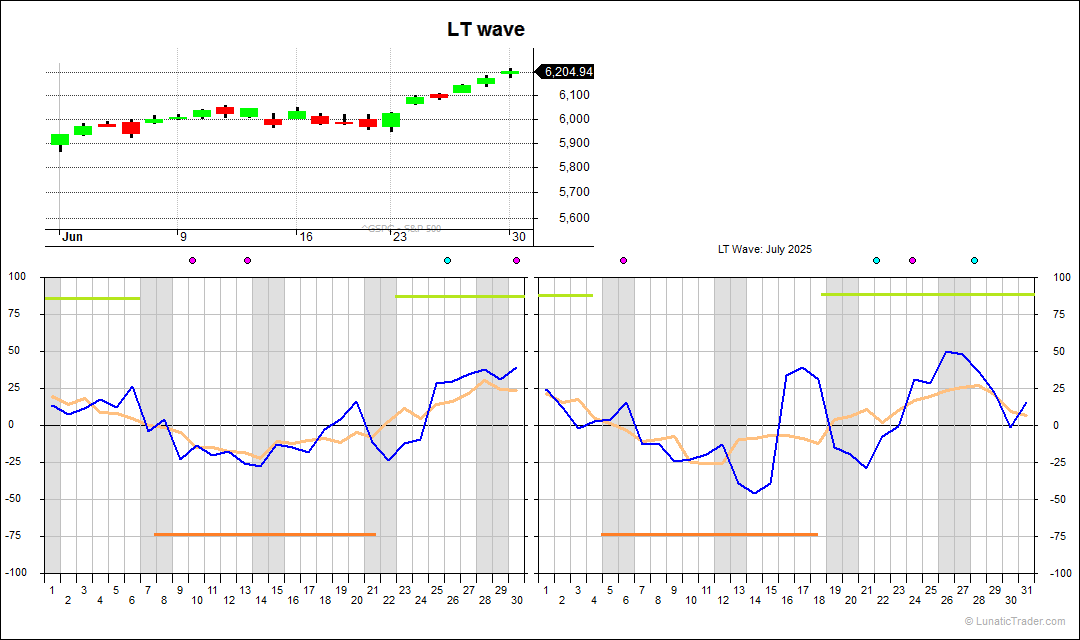Screen dimensions: 1080x640
Task: Click the blue line peak near July 17
Action: (x=802, y=368)
